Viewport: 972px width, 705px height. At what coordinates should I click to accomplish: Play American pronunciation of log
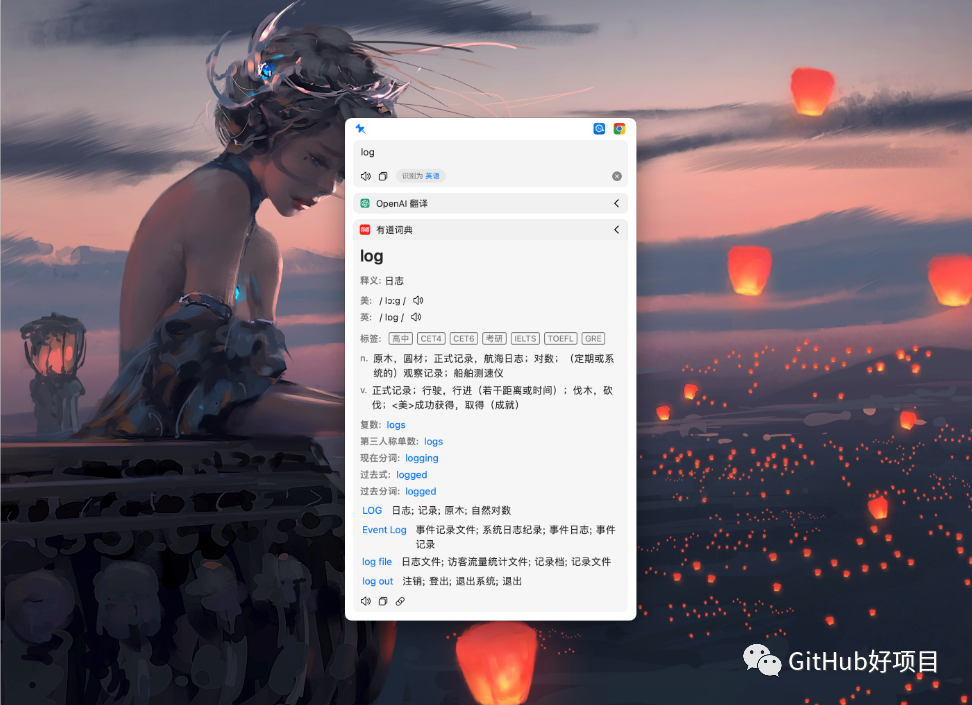click(418, 300)
